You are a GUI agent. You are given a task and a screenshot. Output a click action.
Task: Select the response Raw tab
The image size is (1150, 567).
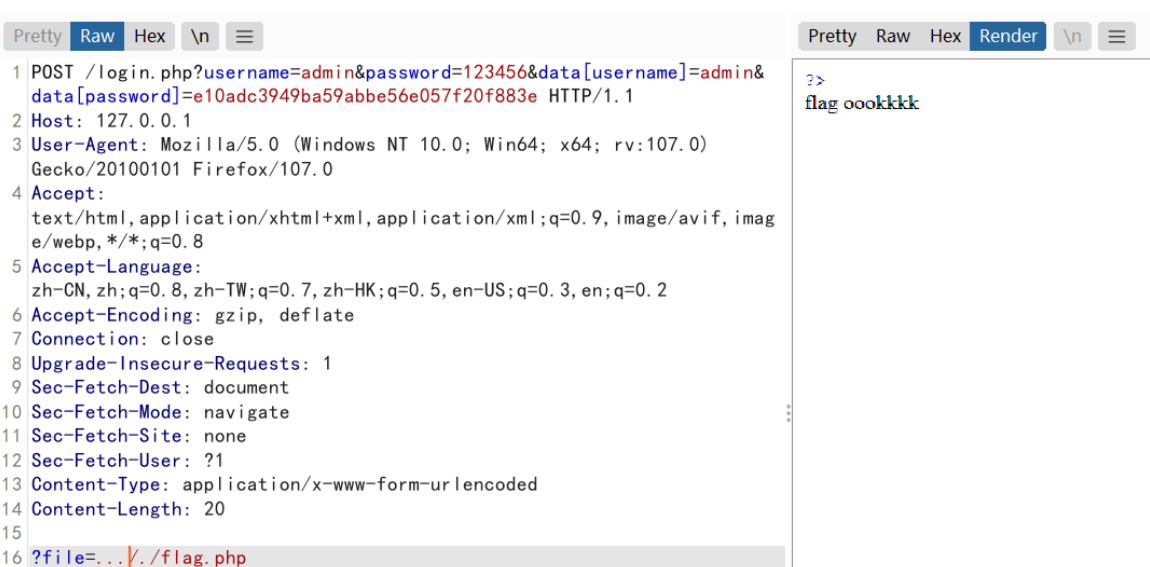(x=893, y=36)
